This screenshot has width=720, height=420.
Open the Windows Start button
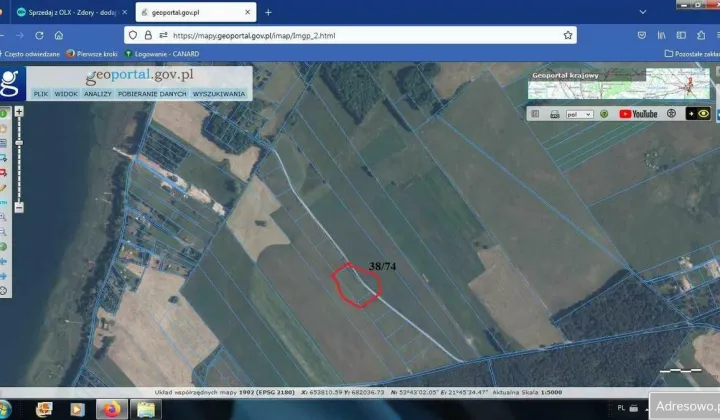coord(5,409)
